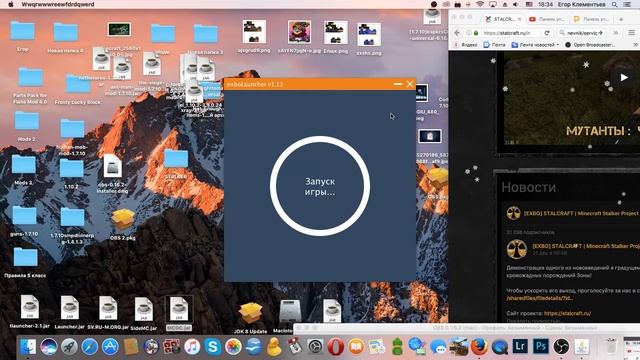Expand Лента новостей bookmark dropdown

536,45
